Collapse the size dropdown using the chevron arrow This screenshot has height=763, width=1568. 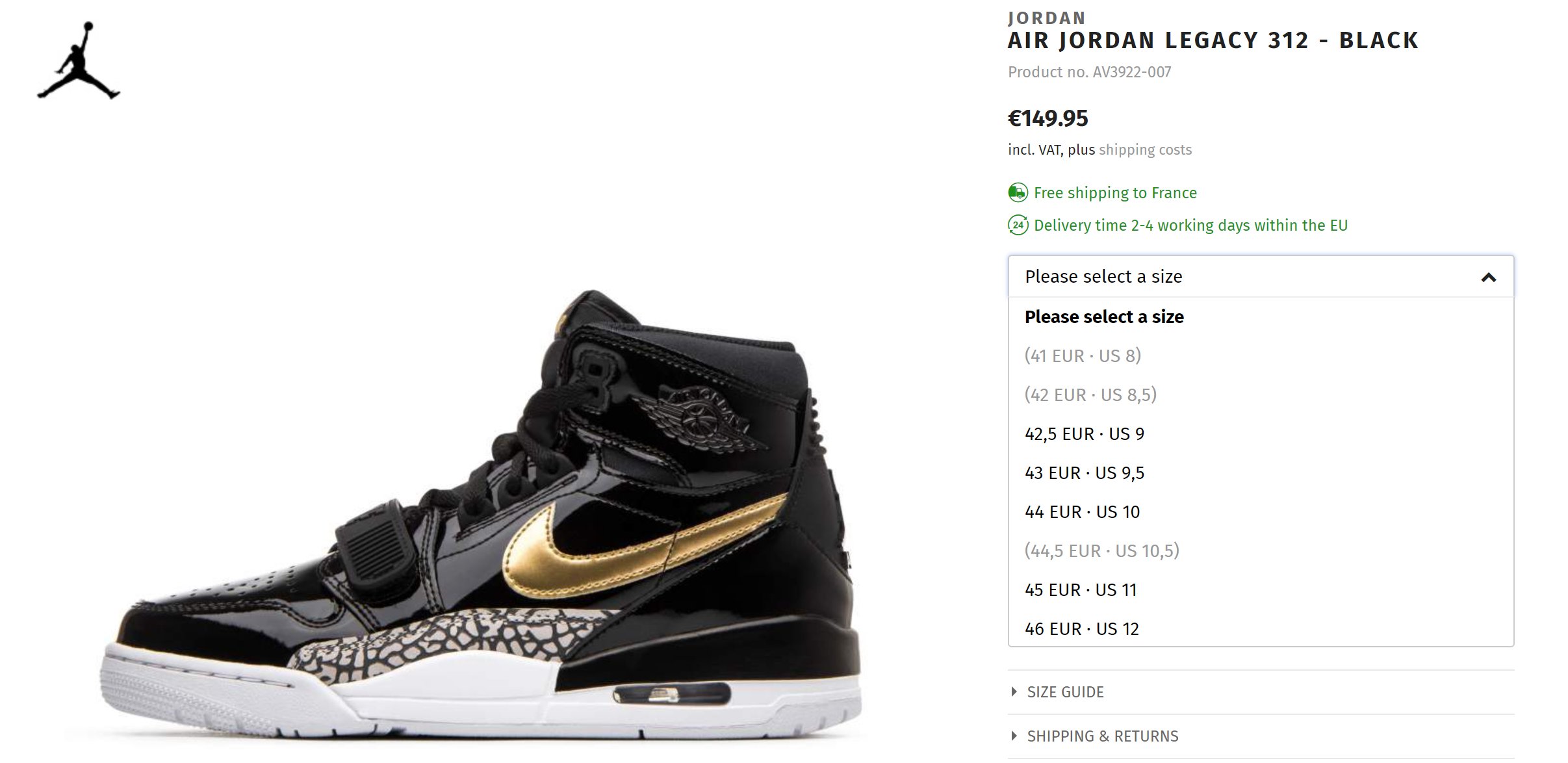point(1488,278)
